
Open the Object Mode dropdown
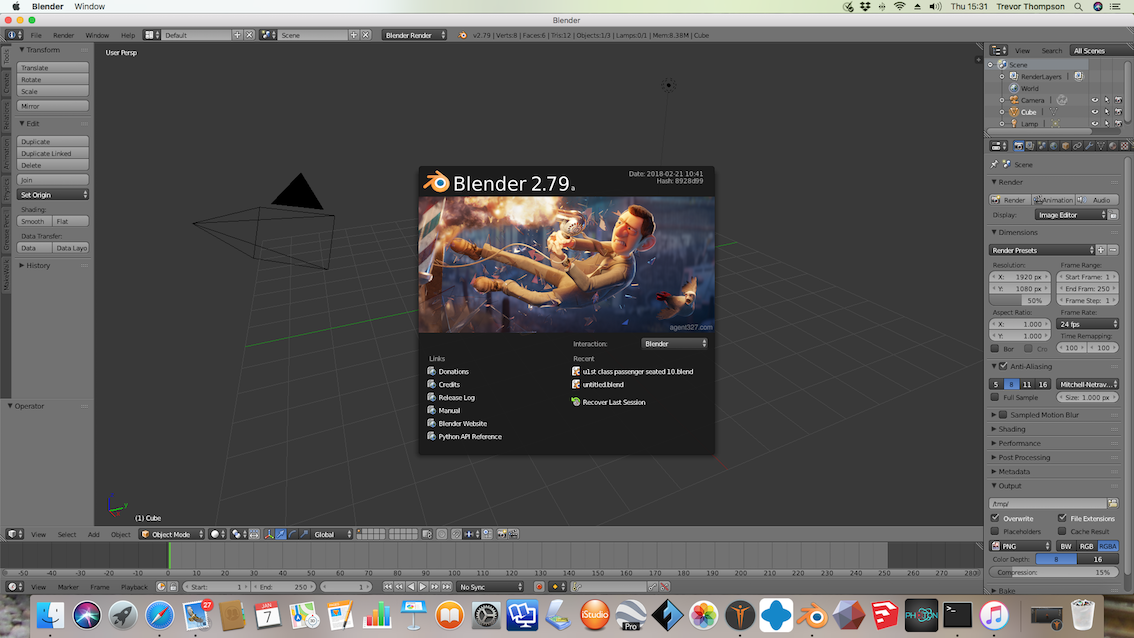point(172,534)
